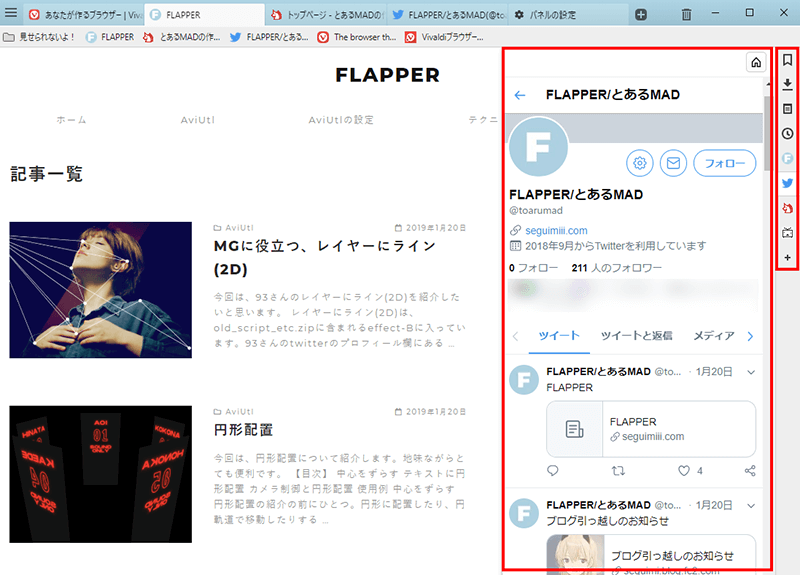
Task: Open the red とあるMAD web panel icon
Action: tap(787, 208)
